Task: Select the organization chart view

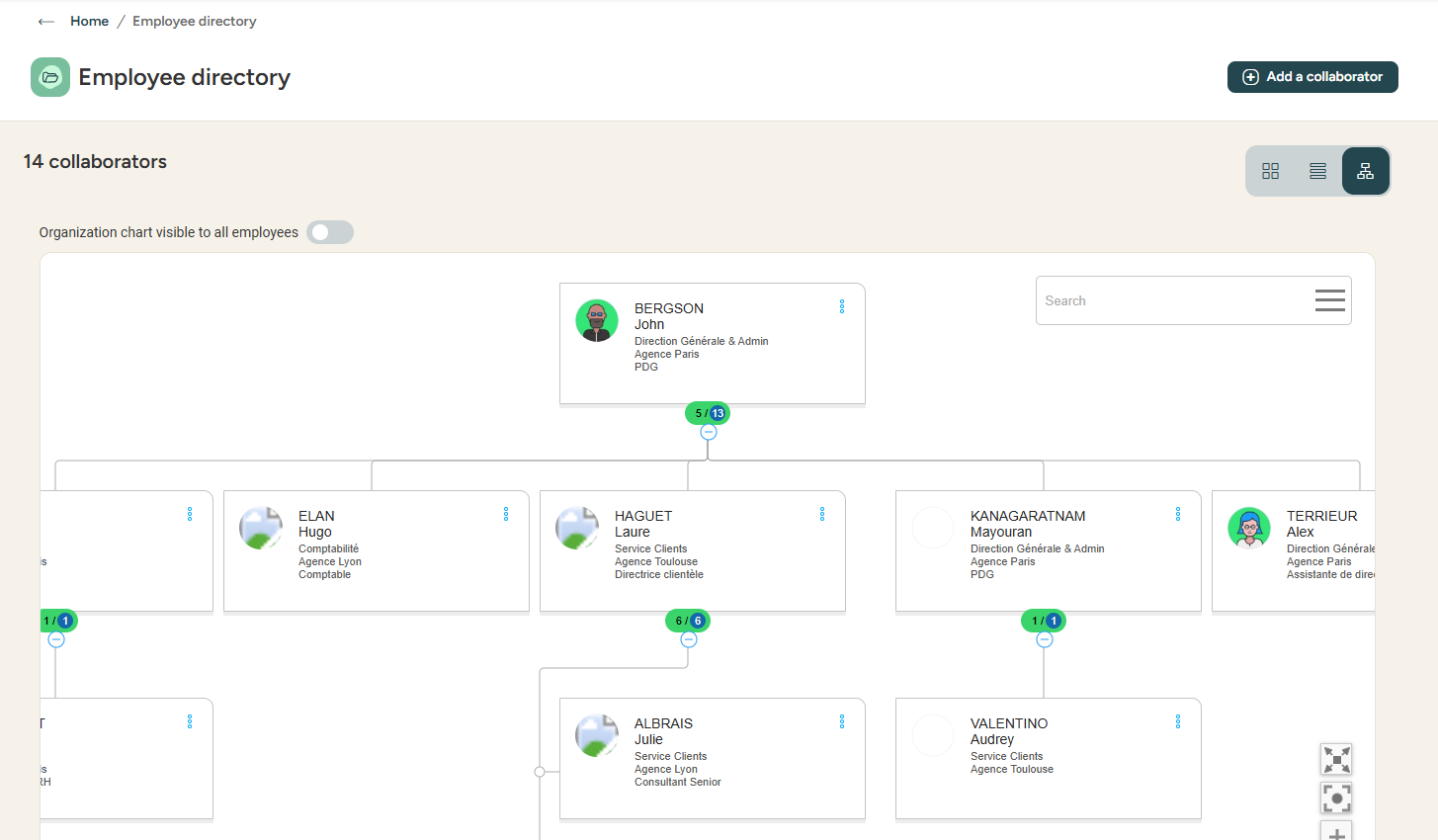Action: [1365, 171]
